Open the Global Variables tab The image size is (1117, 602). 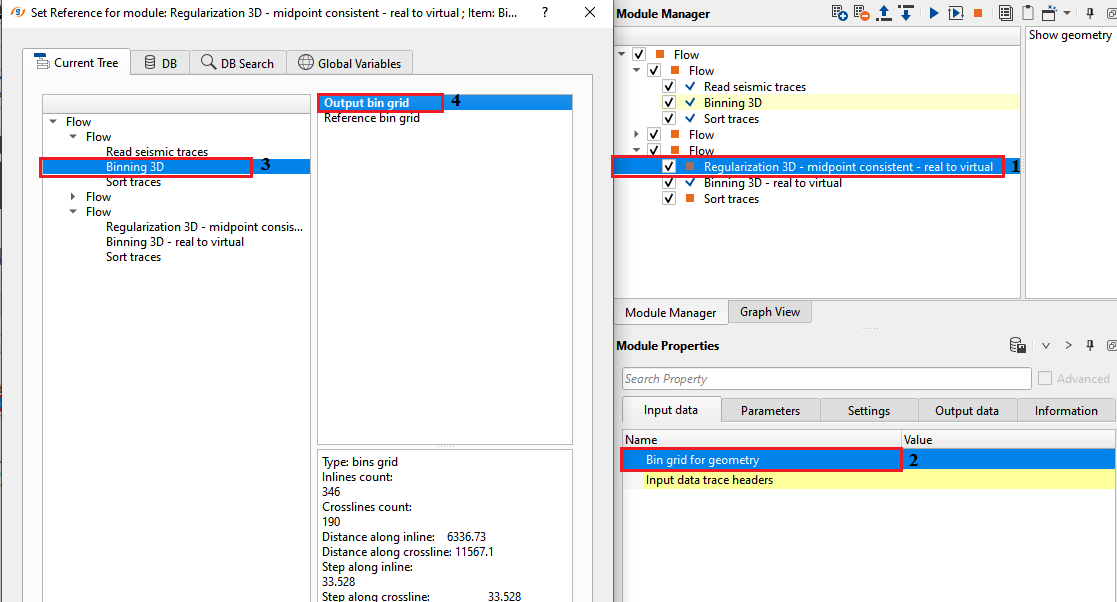pos(350,63)
